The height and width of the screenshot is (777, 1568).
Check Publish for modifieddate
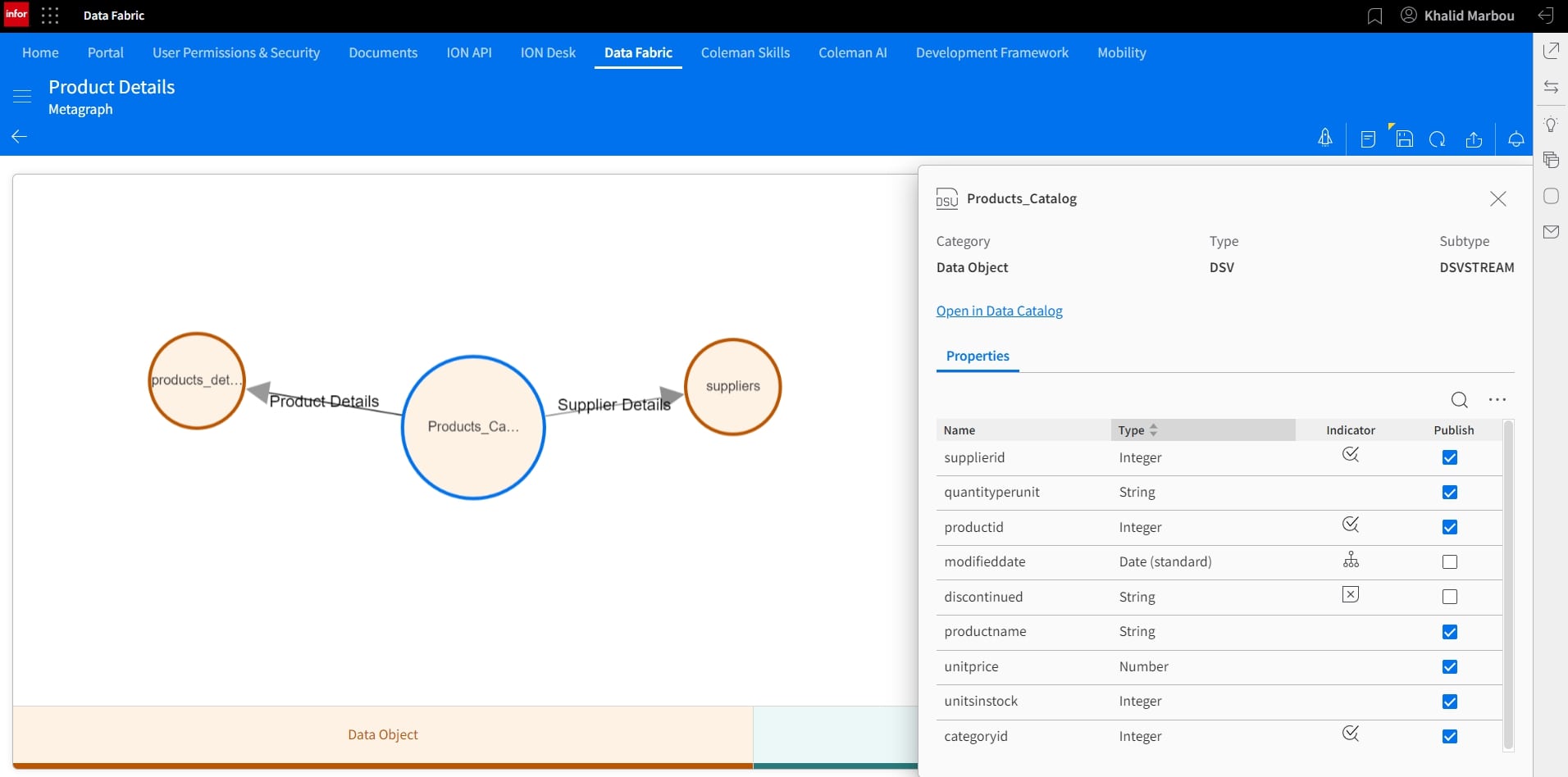(x=1450, y=562)
